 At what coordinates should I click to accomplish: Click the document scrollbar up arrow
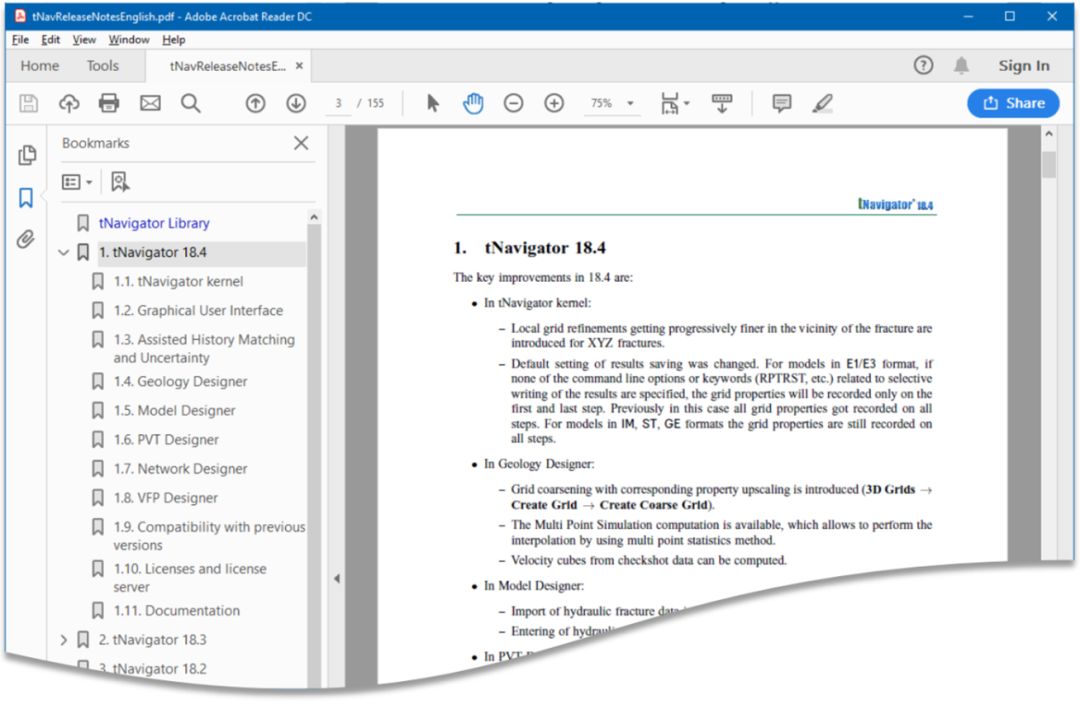[x=1048, y=134]
